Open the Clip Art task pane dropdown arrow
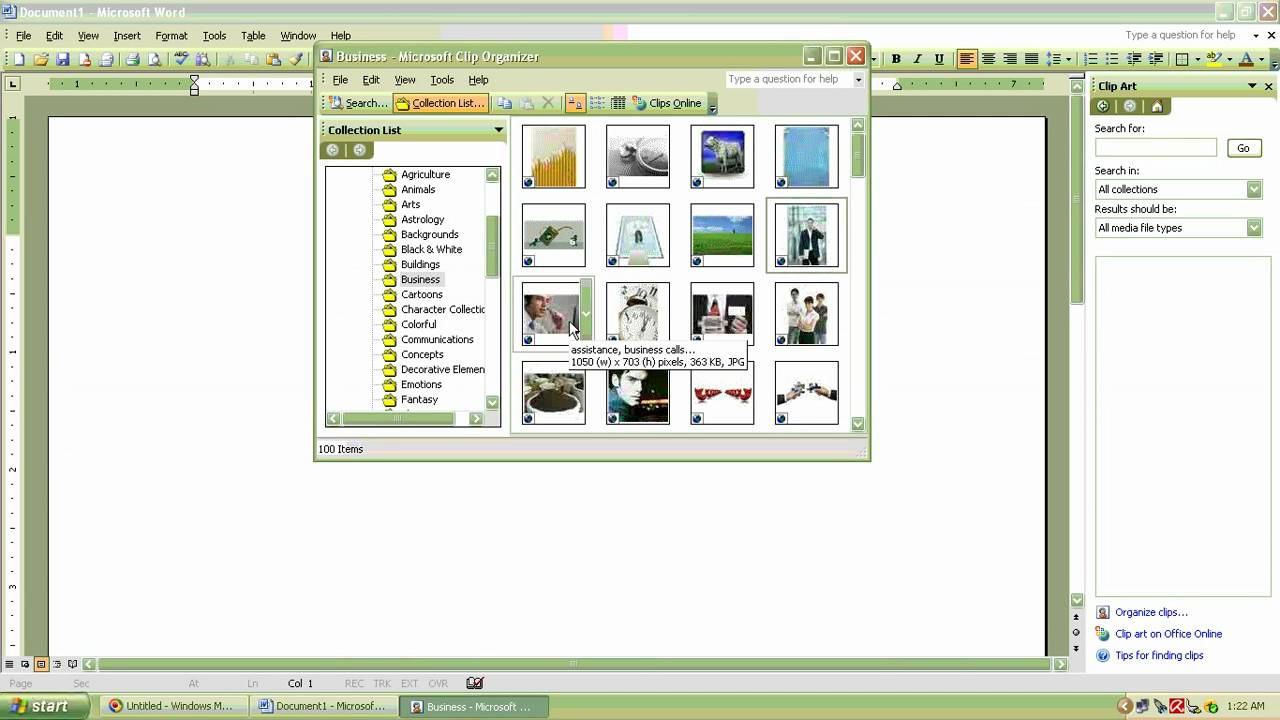Image resolution: width=1280 pixels, height=720 pixels. [x=1252, y=86]
